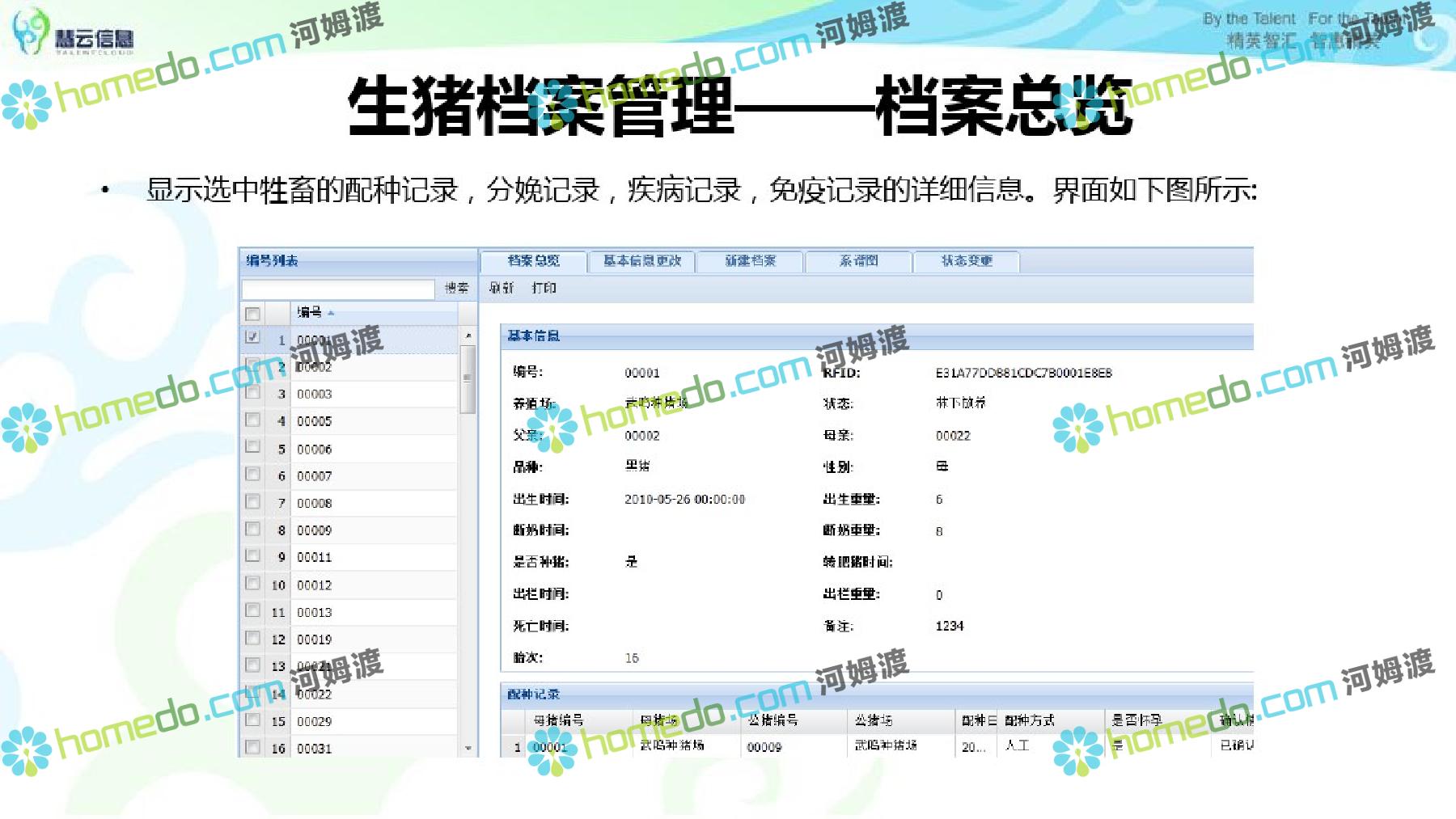This screenshot has width=1456, height=819.
Task: Select list row 00009
Action: (349, 530)
